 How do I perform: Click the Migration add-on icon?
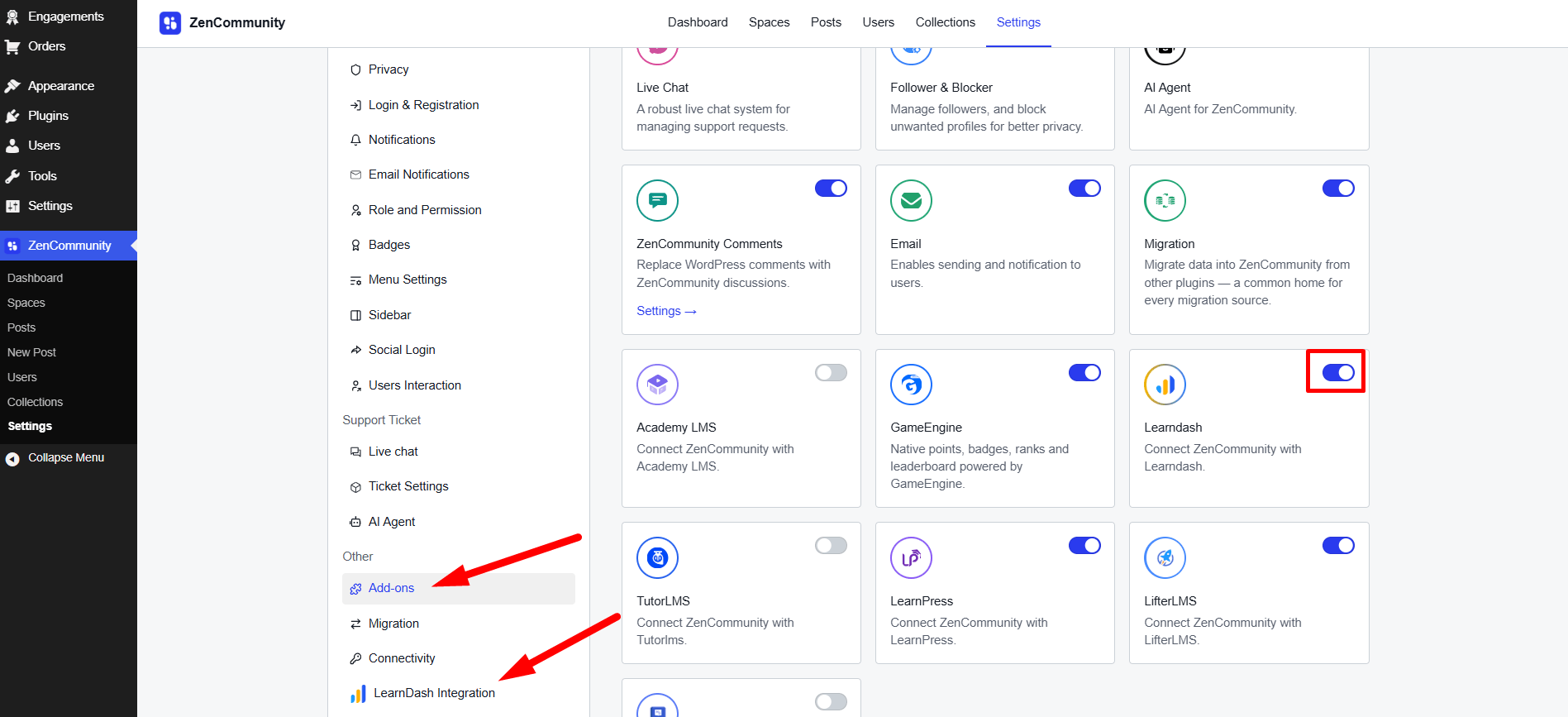pos(1165,200)
